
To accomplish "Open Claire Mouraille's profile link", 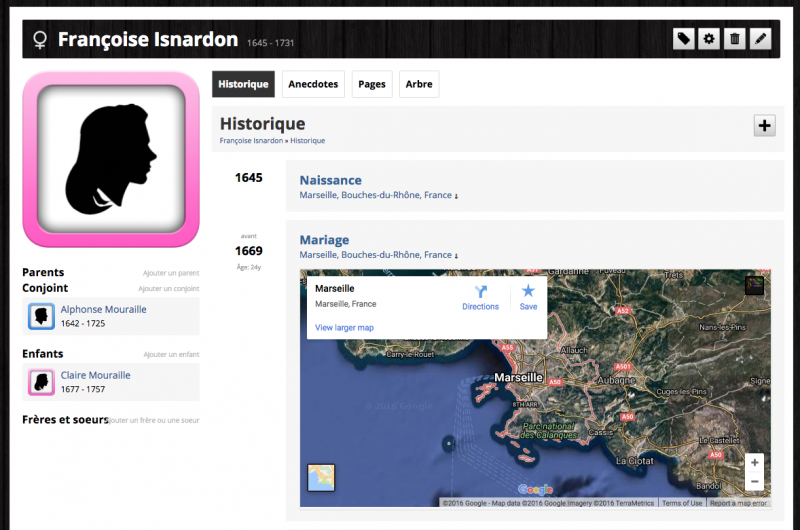I will pos(95,376).
